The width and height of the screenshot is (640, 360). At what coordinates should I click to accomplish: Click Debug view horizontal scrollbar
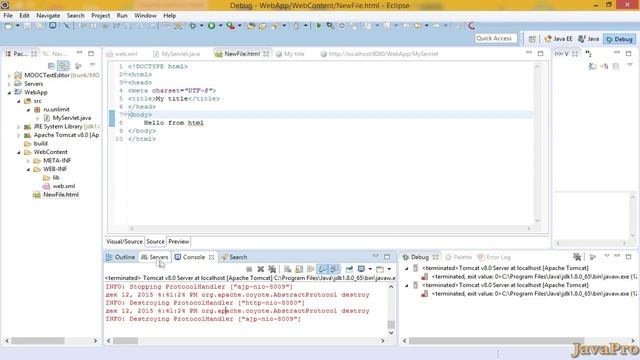tap(496, 340)
